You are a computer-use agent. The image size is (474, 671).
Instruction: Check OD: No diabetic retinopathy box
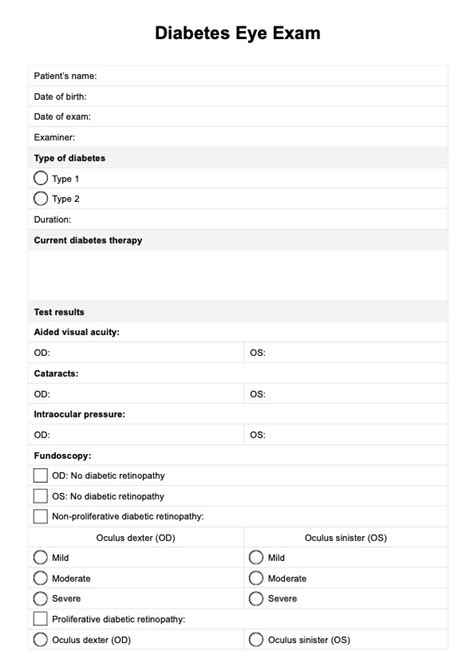[41, 475]
